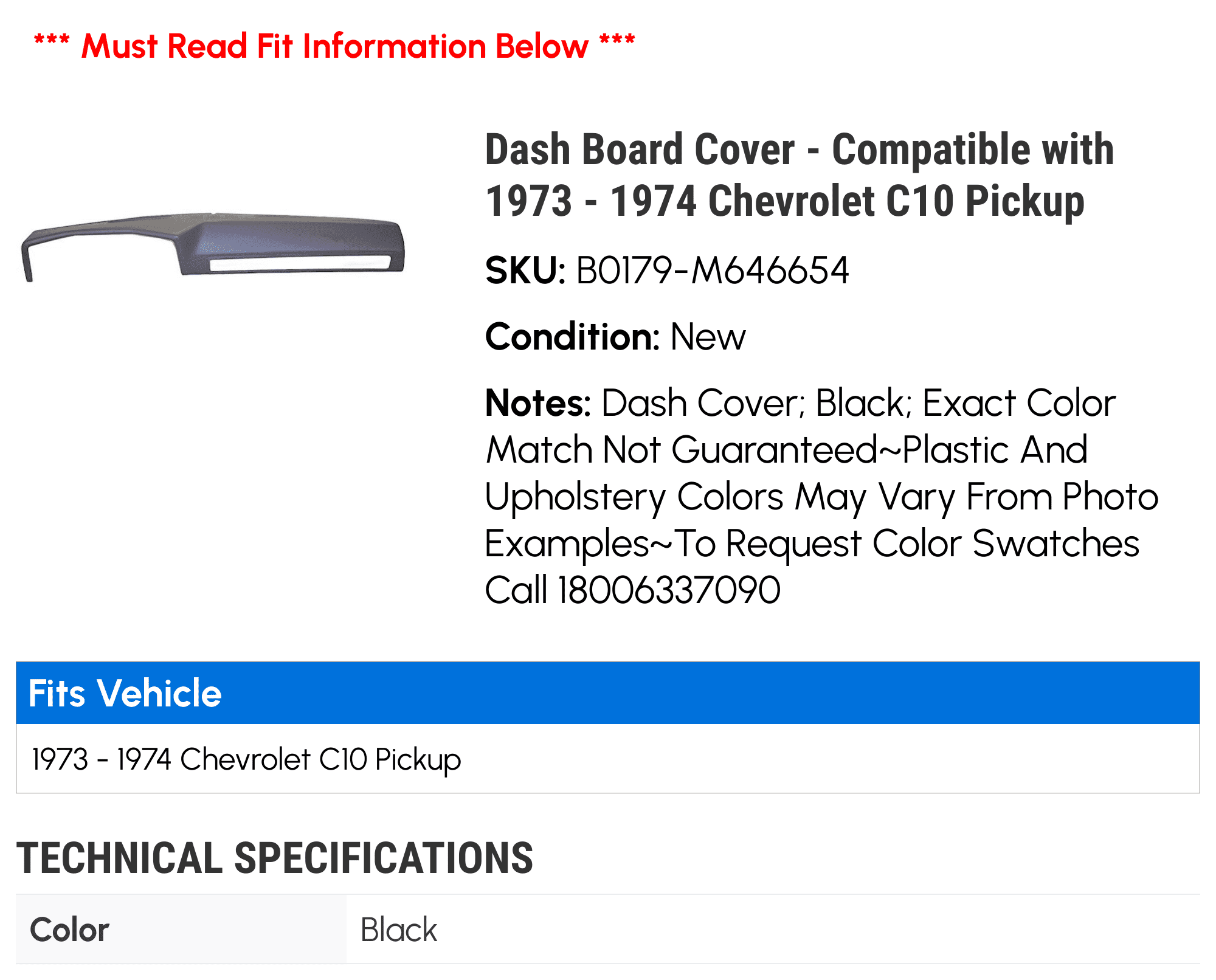Click the red Must Read Fit Information warning
Screen dimensions: 1216x980
tap(334, 46)
